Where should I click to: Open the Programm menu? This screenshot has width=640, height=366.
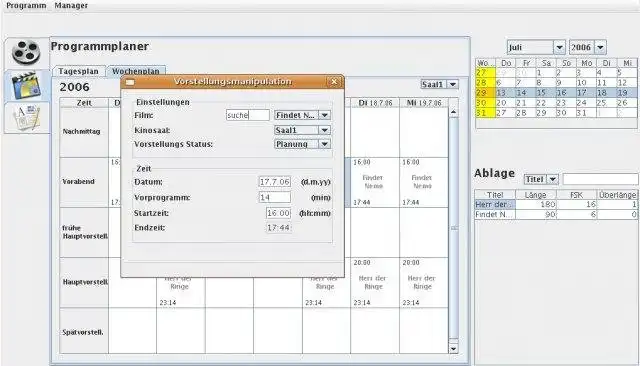click(x=26, y=5)
